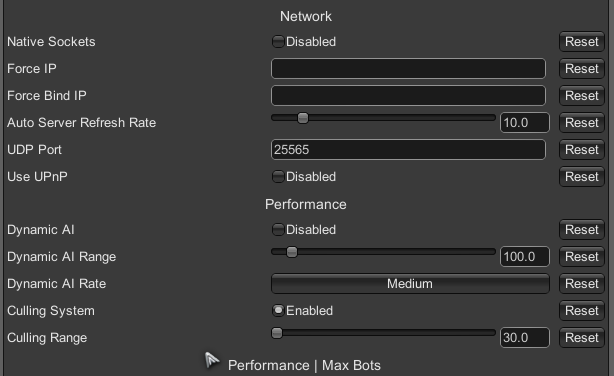Toggle the Use UPnP checkbox
The width and height of the screenshot is (614, 376).
278,177
